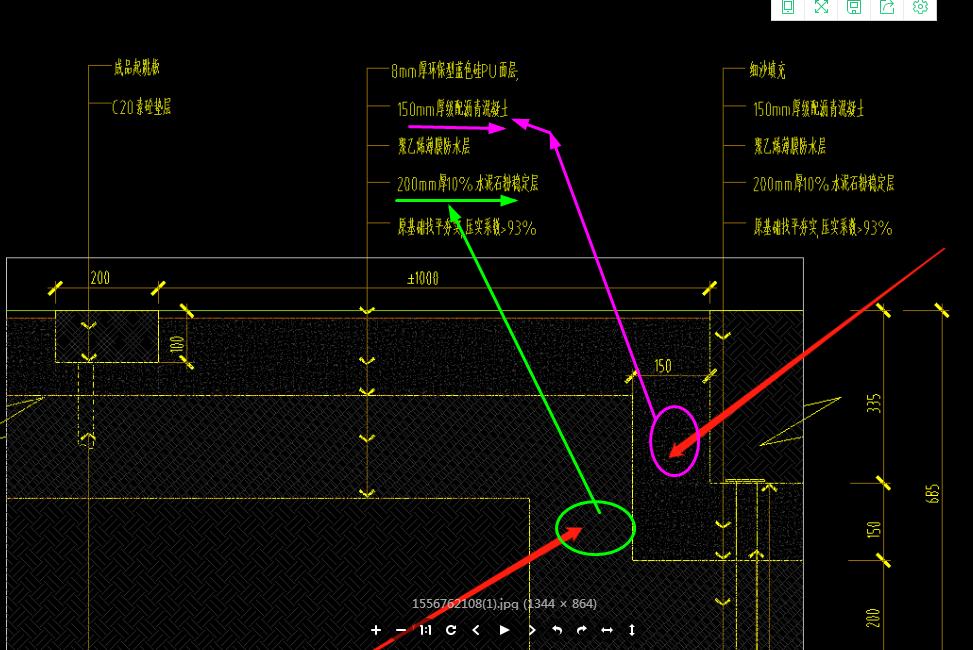The image size is (973, 650).
Task: Share the image via export icon
Action: [x=887, y=7]
